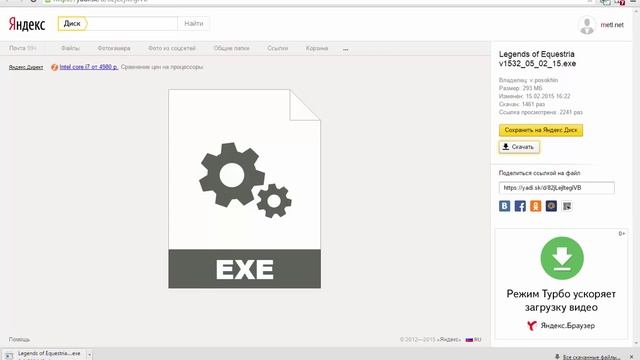Click Размер: 293 МБ text
The image size is (640, 360).
(520, 88)
